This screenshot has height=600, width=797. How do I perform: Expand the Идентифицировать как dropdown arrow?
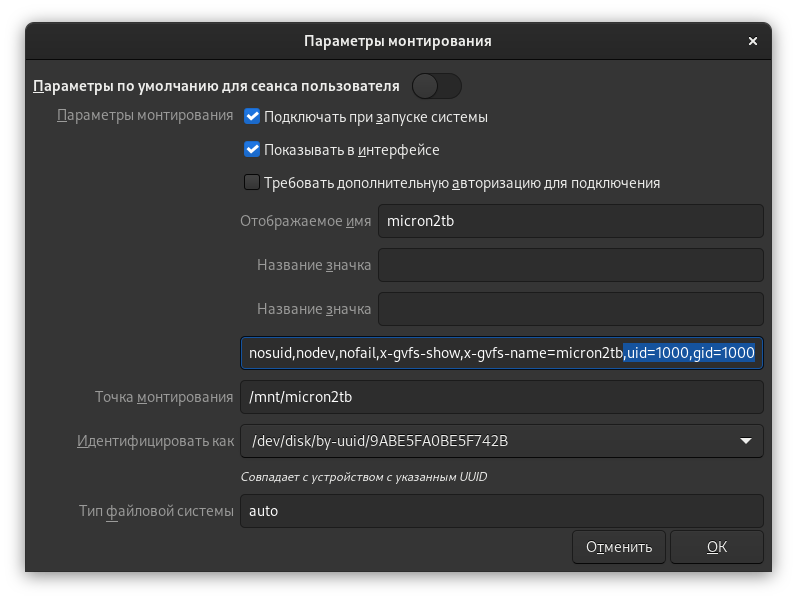pos(745,441)
